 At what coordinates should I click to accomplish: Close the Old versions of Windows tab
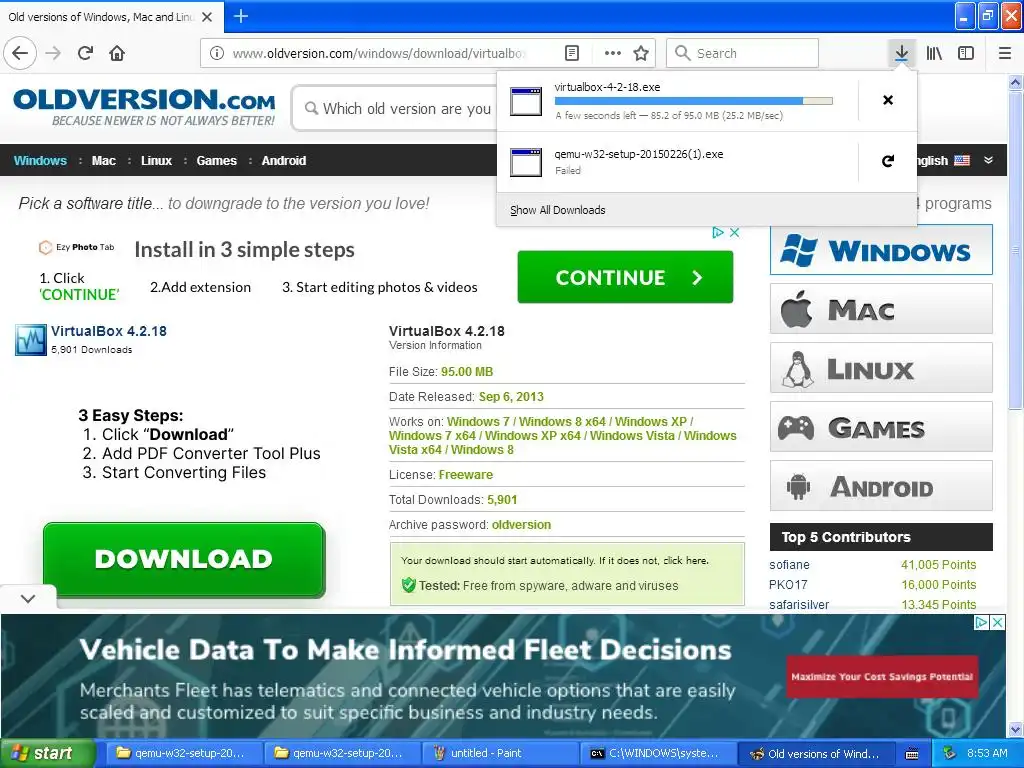coord(207,17)
